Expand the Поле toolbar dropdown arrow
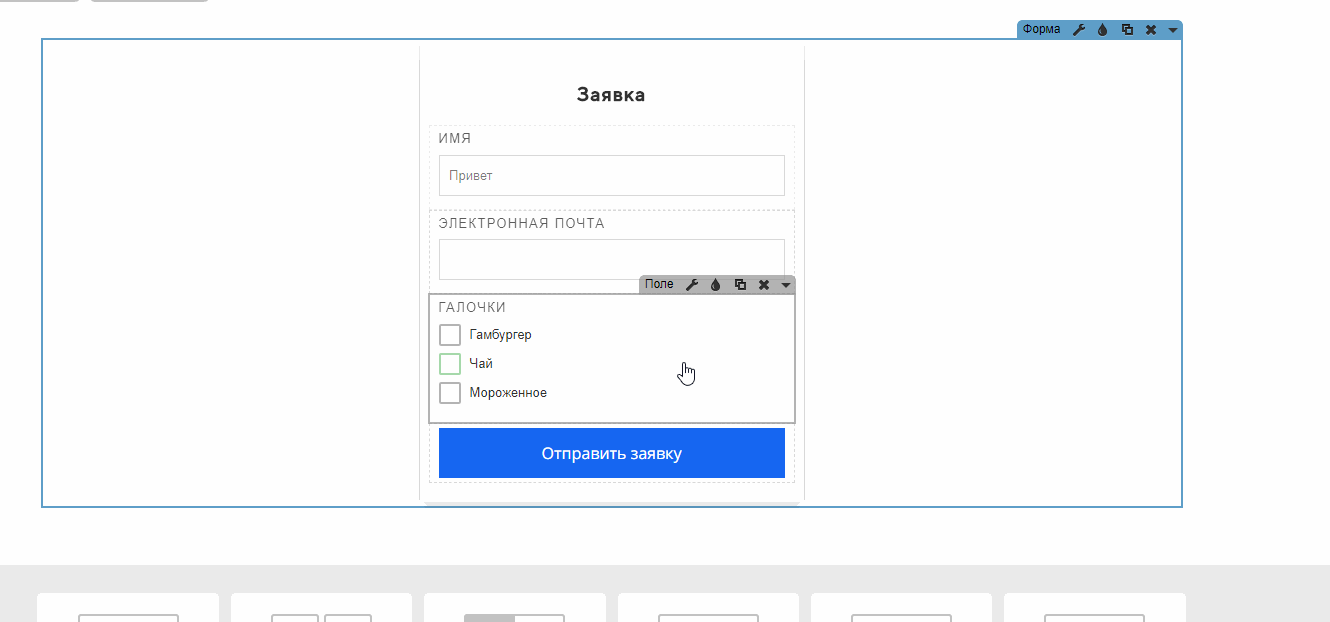The height and width of the screenshot is (622, 1330). point(786,286)
